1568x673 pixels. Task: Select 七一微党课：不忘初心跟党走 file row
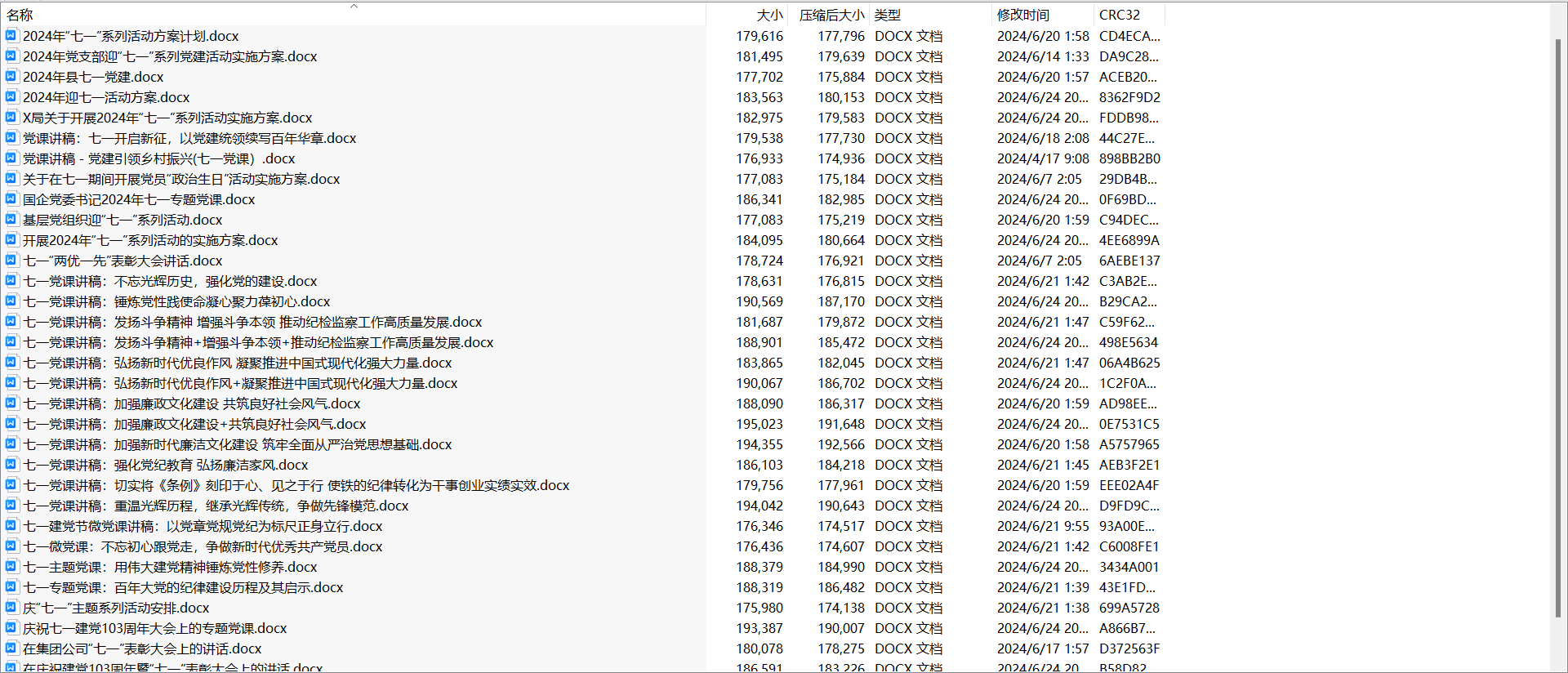(203, 546)
